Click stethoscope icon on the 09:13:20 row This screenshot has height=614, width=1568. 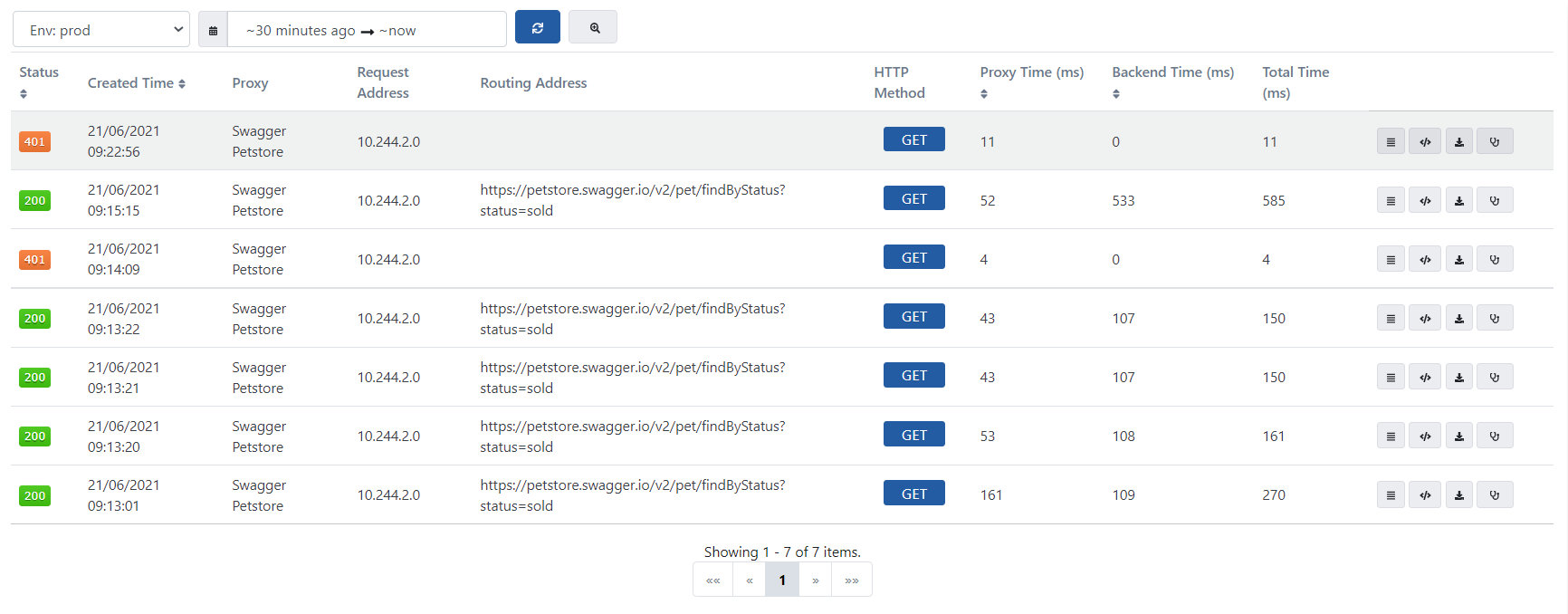pos(1495,436)
